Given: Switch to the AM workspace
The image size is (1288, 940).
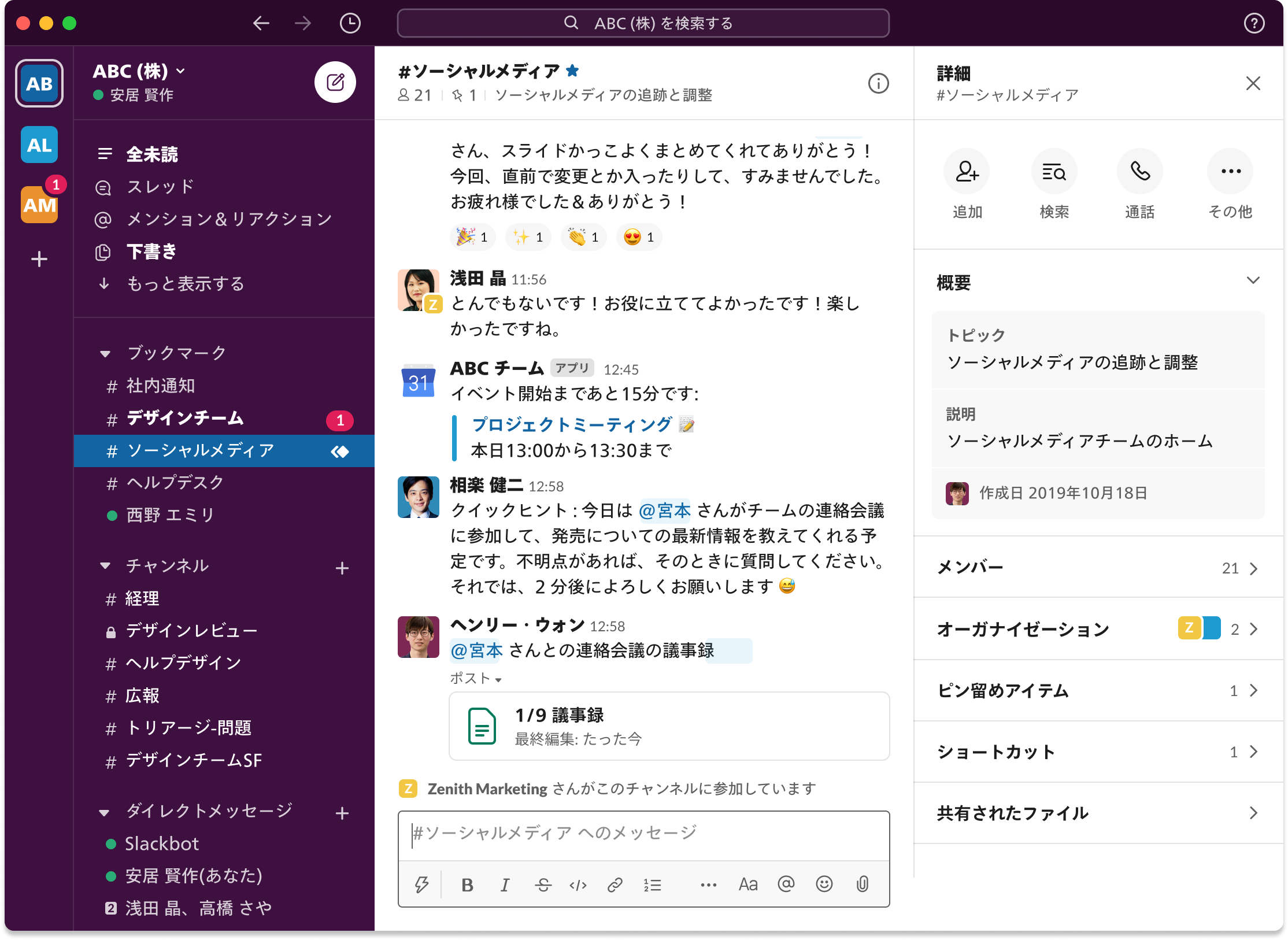Looking at the screenshot, I should 39,205.
